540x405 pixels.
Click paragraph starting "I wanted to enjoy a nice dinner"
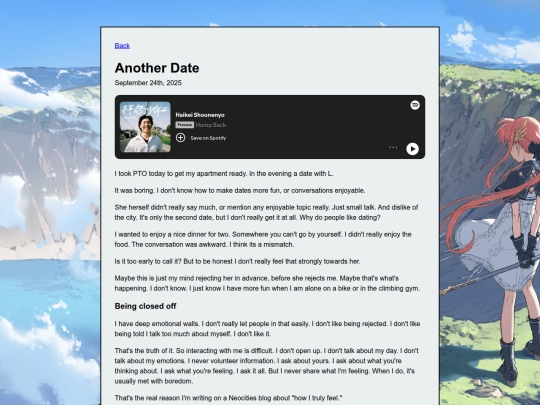(263, 239)
